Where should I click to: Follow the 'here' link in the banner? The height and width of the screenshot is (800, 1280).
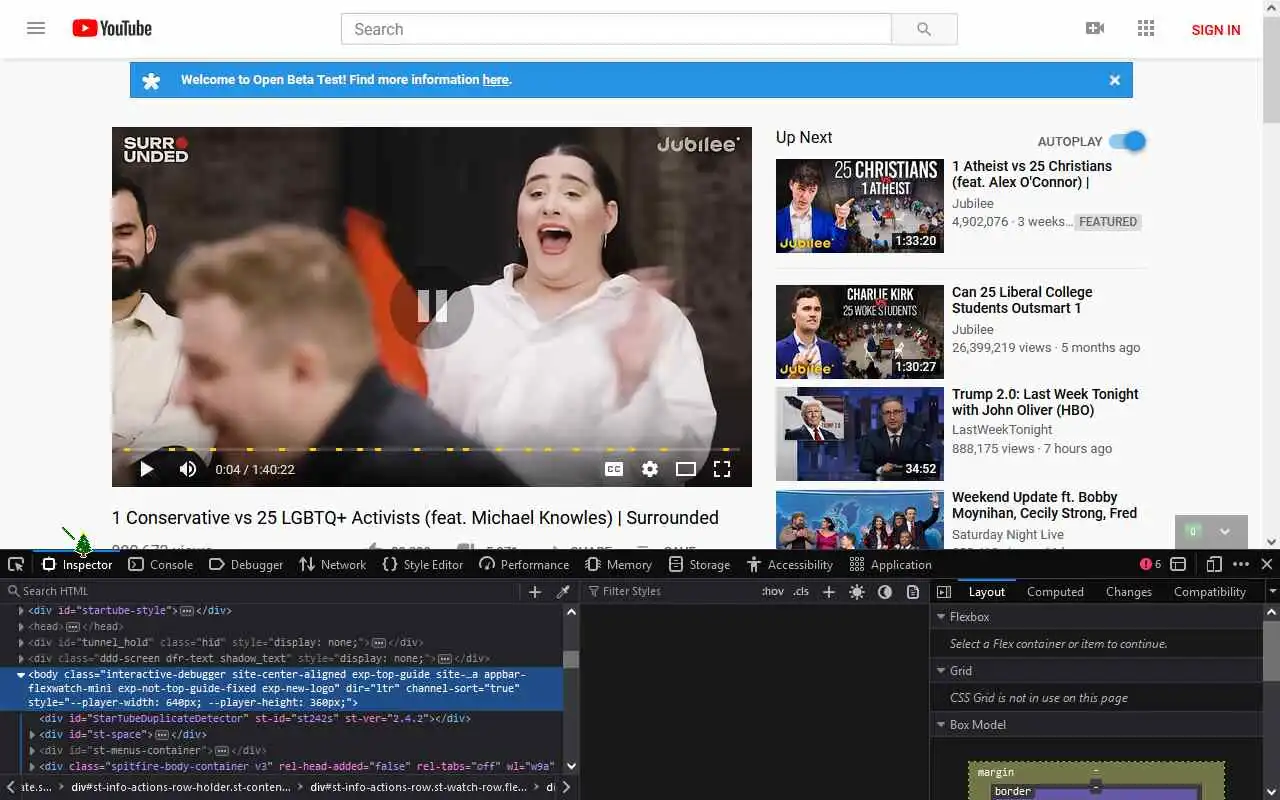(496, 80)
